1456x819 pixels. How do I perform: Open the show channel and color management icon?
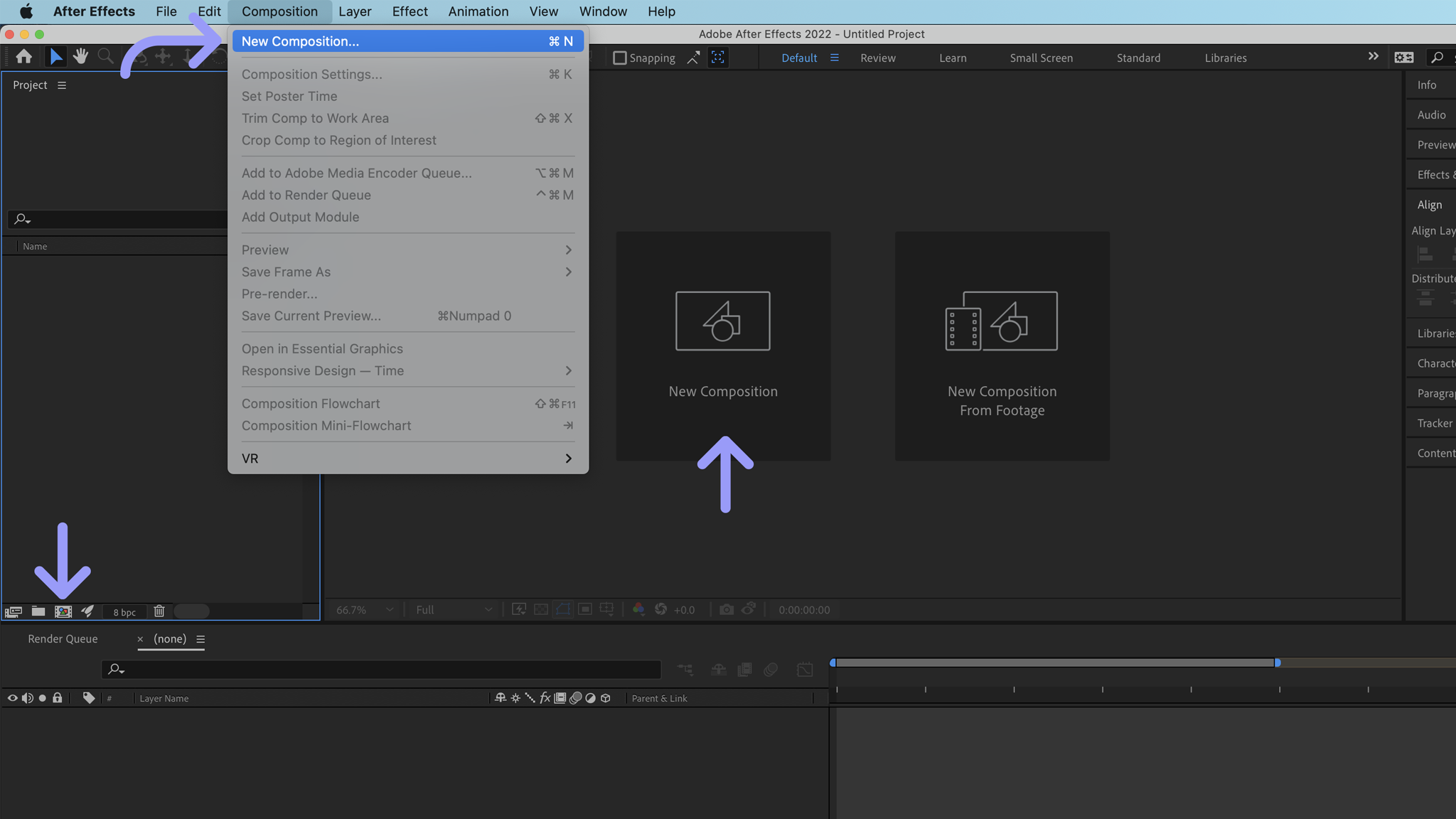[638, 609]
